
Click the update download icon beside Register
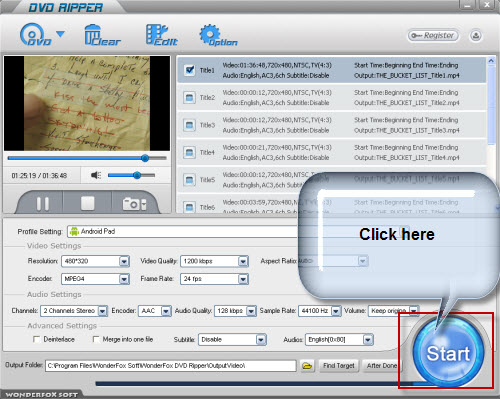point(476,36)
